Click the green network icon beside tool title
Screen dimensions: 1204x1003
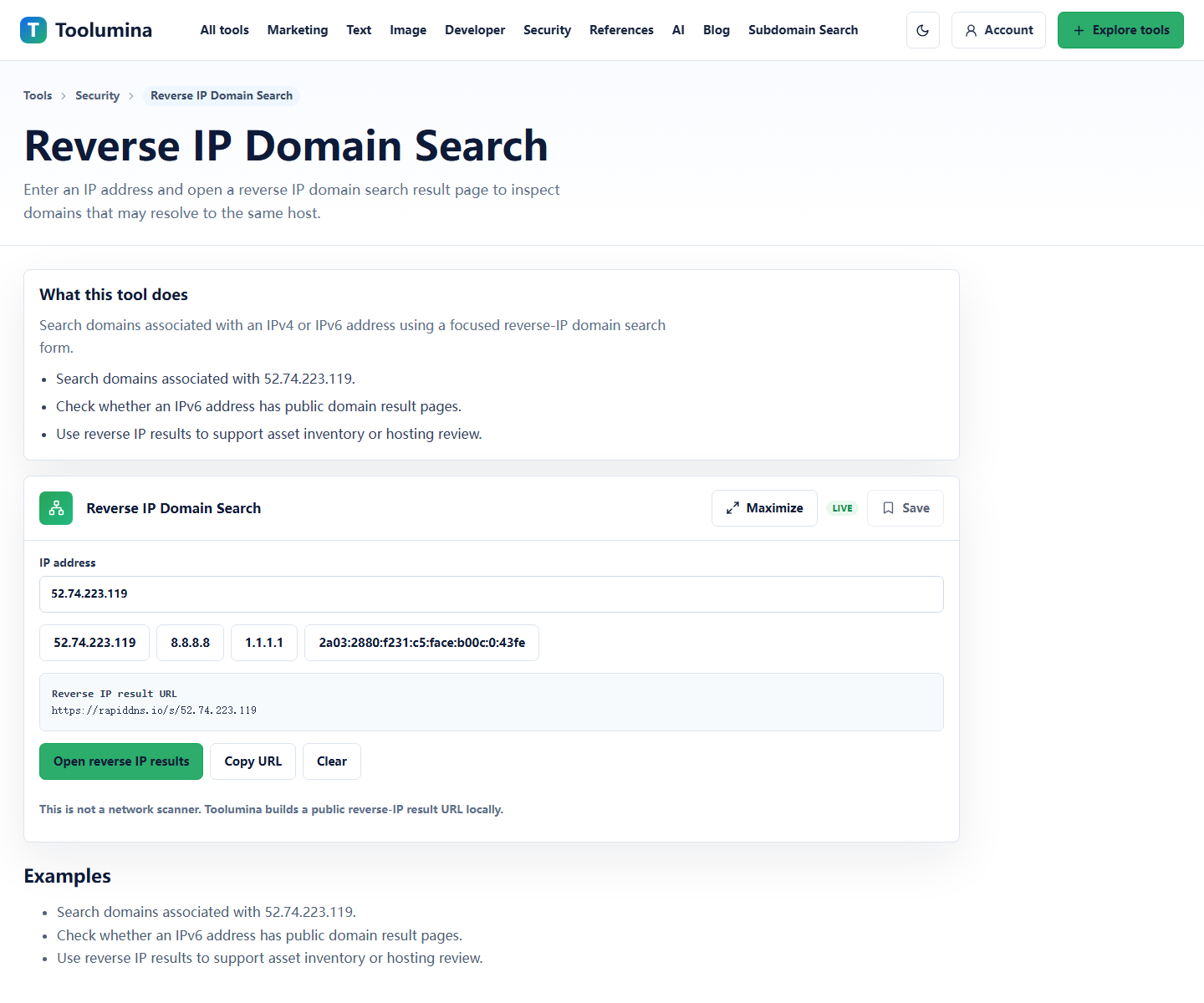[56, 508]
